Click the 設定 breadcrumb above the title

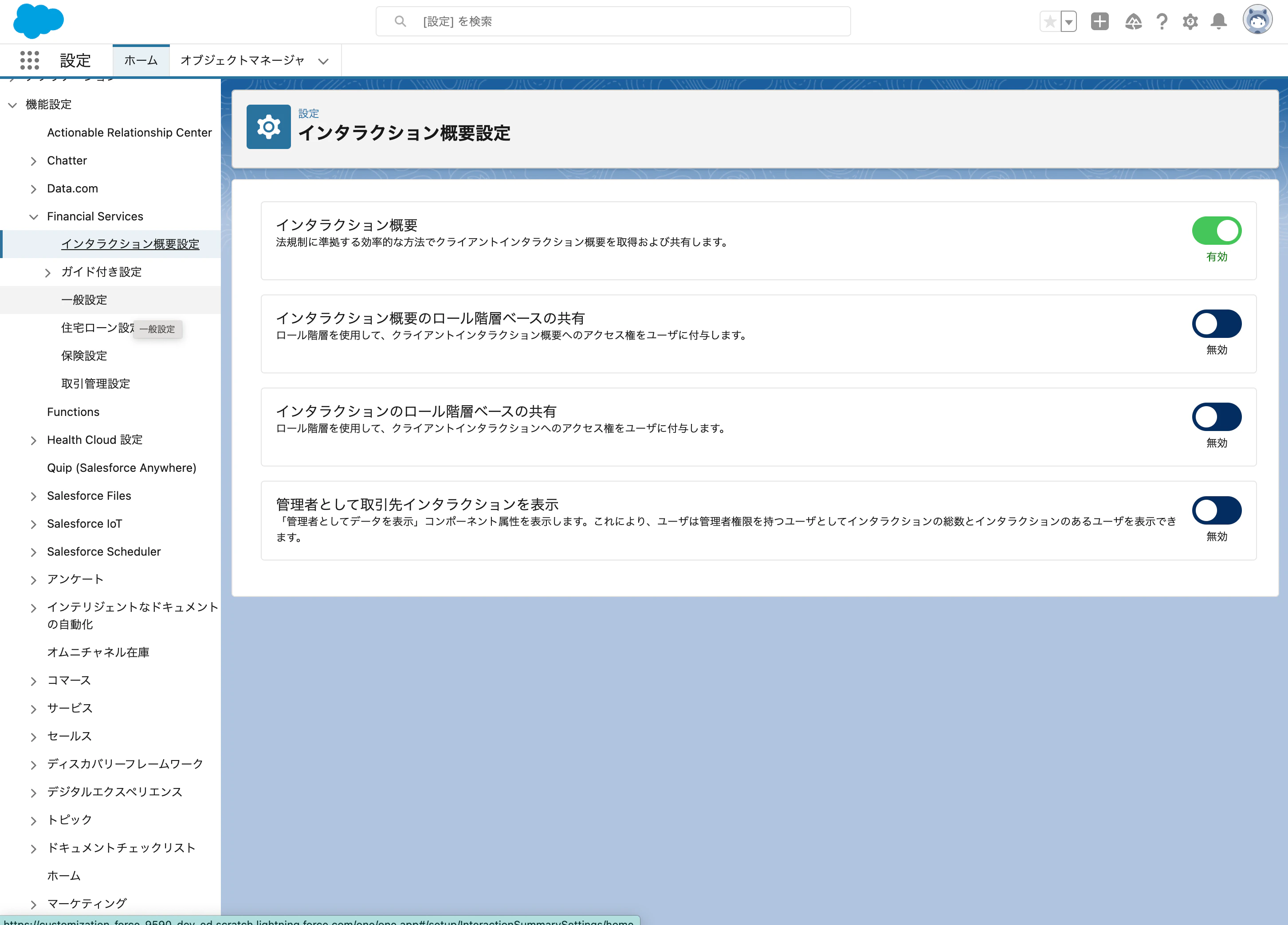pos(308,114)
